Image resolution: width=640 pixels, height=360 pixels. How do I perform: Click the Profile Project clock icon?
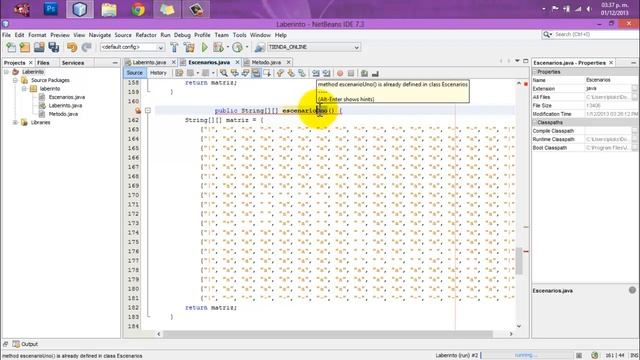pyautogui.click(x=237, y=47)
